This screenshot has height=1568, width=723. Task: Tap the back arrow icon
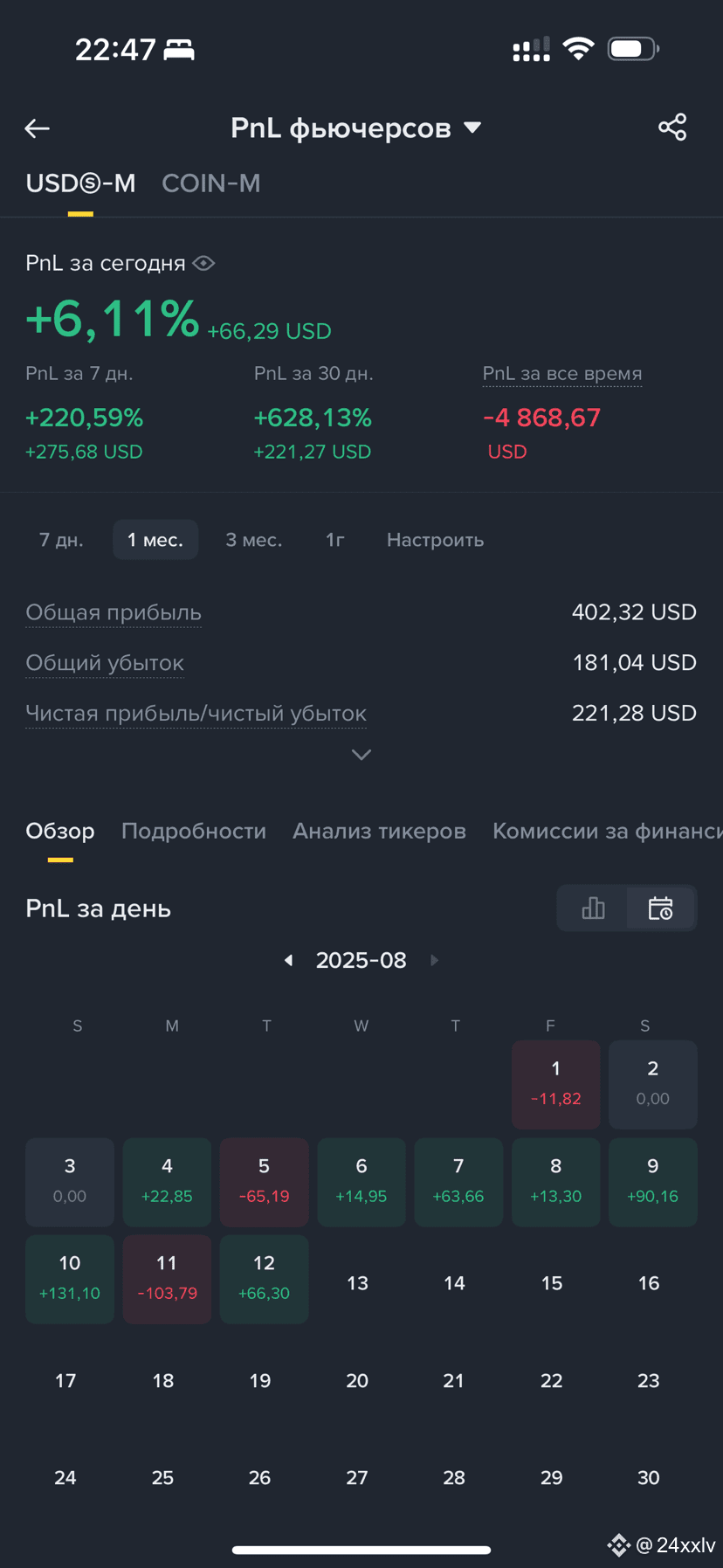click(x=37, y=128)
